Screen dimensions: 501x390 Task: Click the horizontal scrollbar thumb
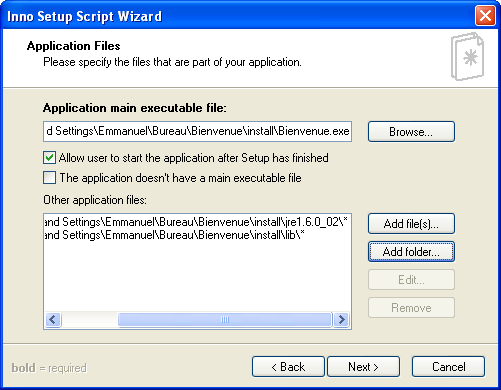[x=225, y=320]
